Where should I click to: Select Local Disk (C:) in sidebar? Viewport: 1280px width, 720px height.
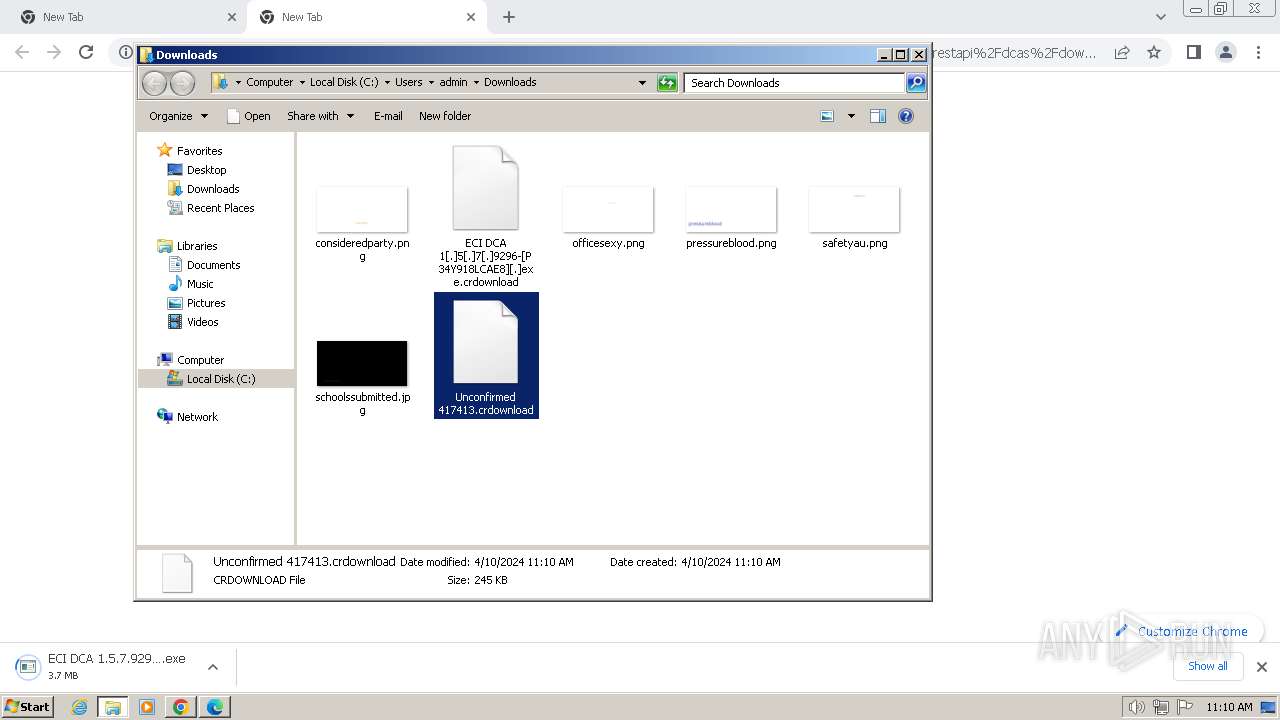click(x=216, y=379)
